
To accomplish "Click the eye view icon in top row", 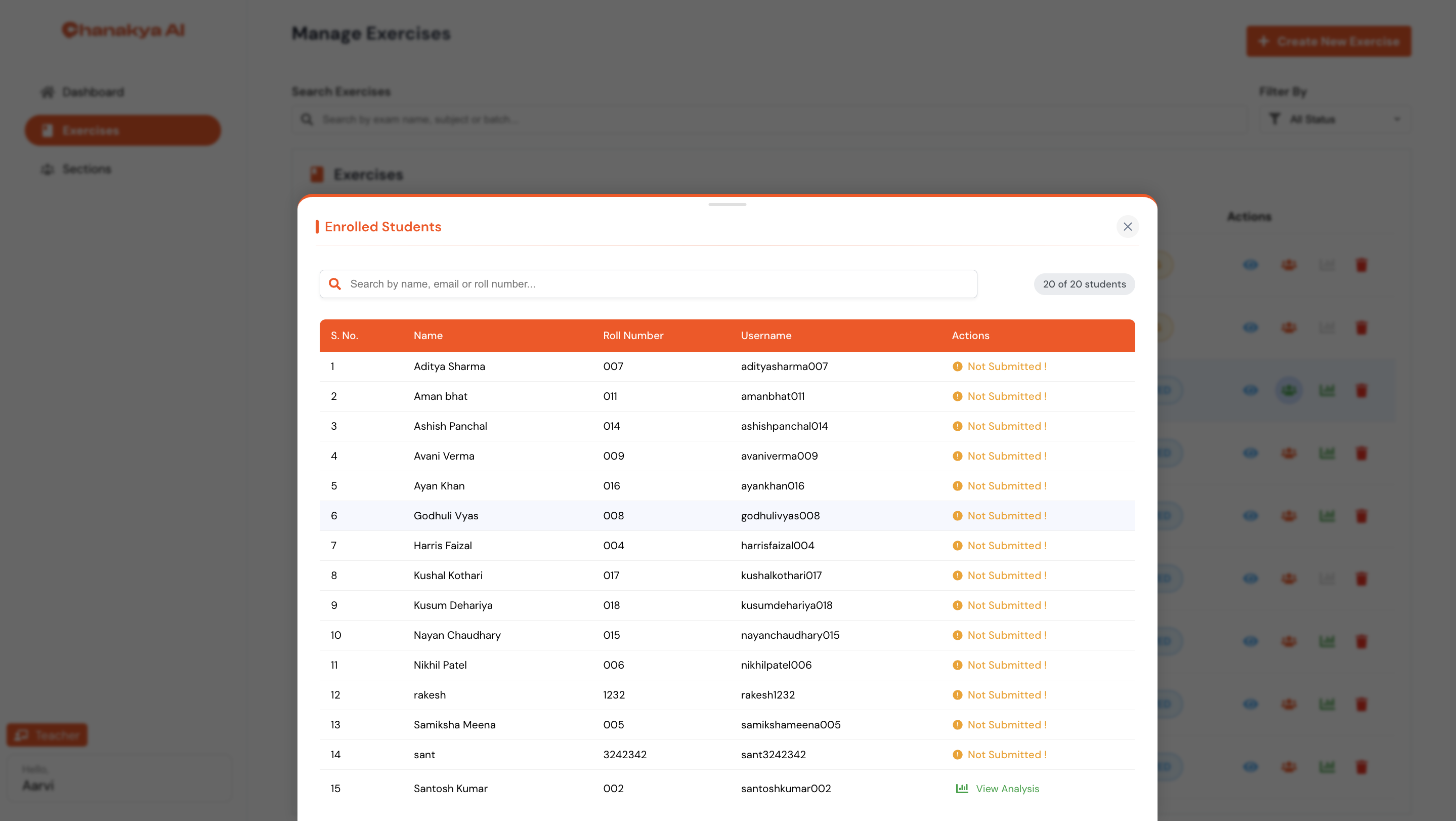I will click(1250, 265).
